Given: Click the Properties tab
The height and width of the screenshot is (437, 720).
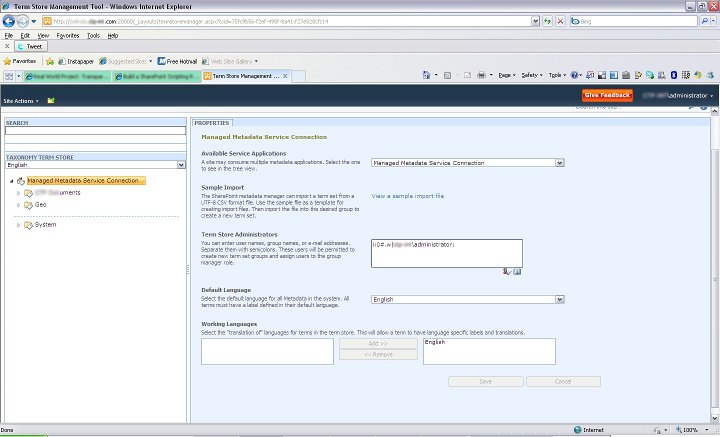Looking at the screenshot, I should 212,123.
